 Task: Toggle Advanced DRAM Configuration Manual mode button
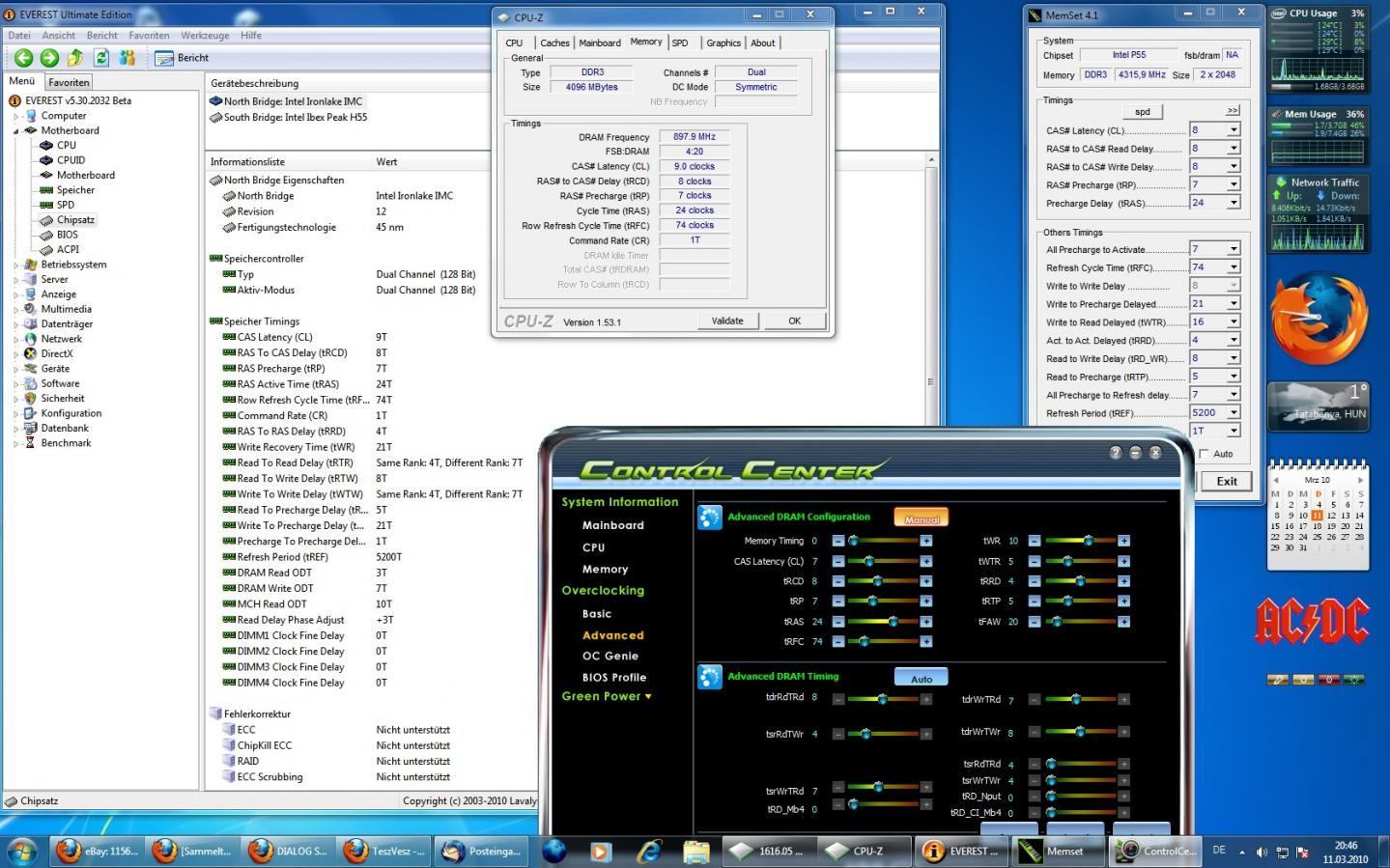[921, 518]
